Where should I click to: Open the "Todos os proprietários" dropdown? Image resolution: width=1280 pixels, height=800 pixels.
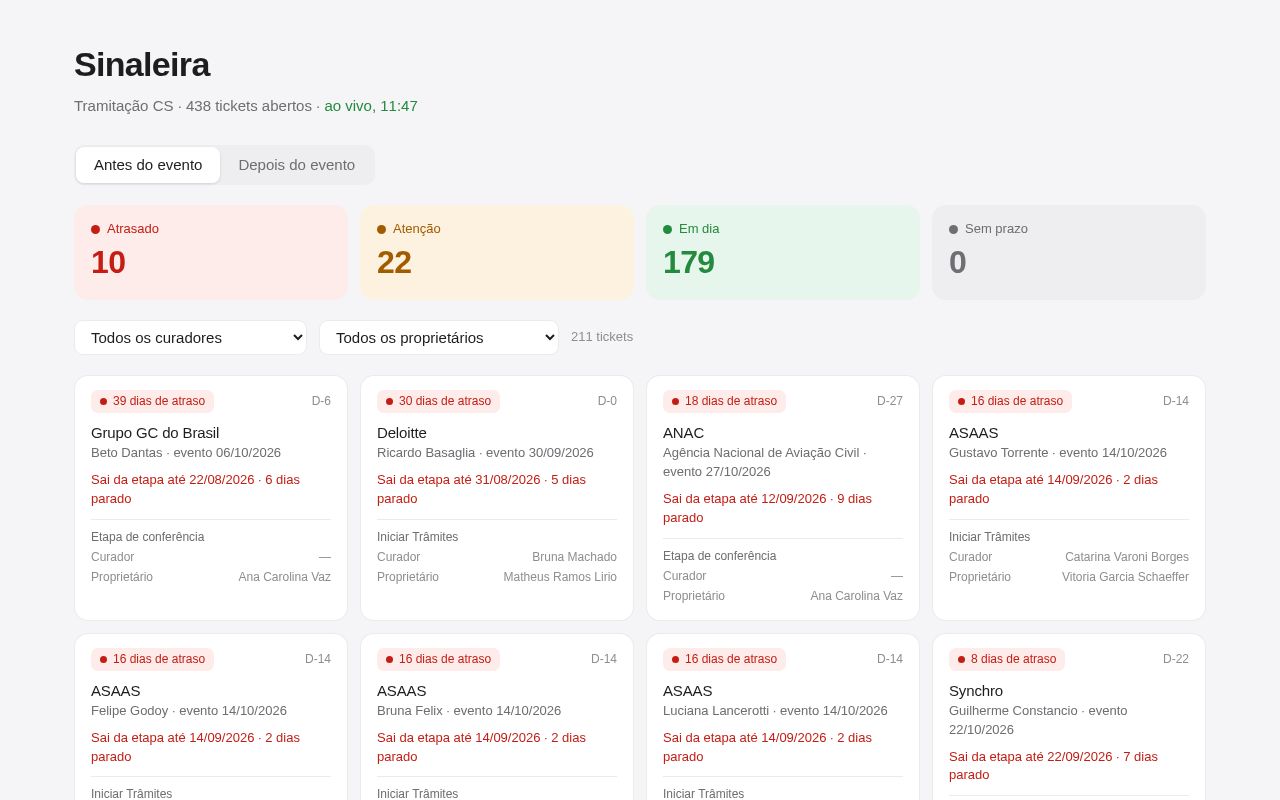pyautogui.click(x=439, y=338)
